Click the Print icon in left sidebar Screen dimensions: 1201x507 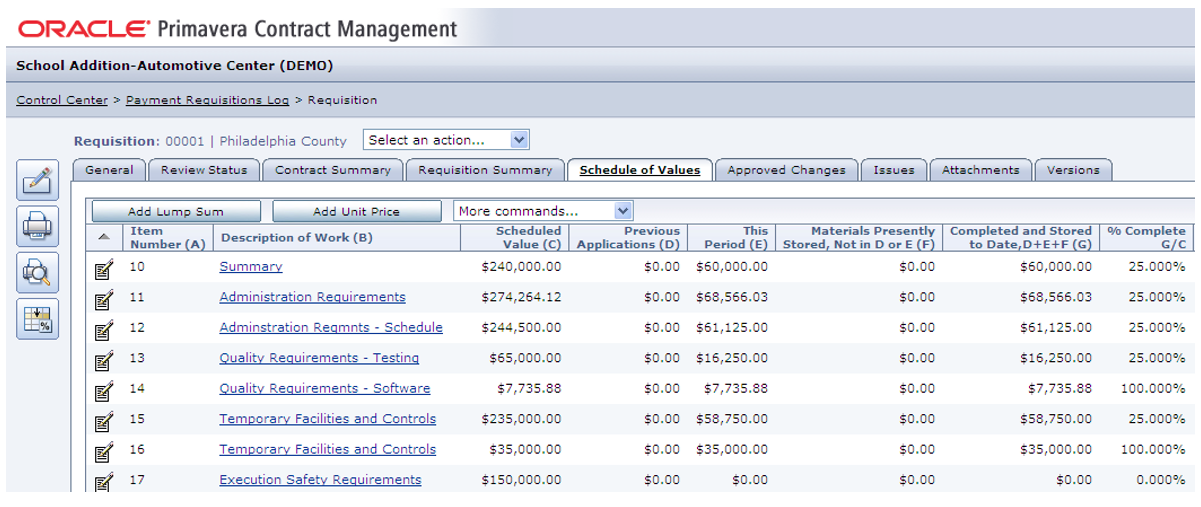[x=37, y=227]
